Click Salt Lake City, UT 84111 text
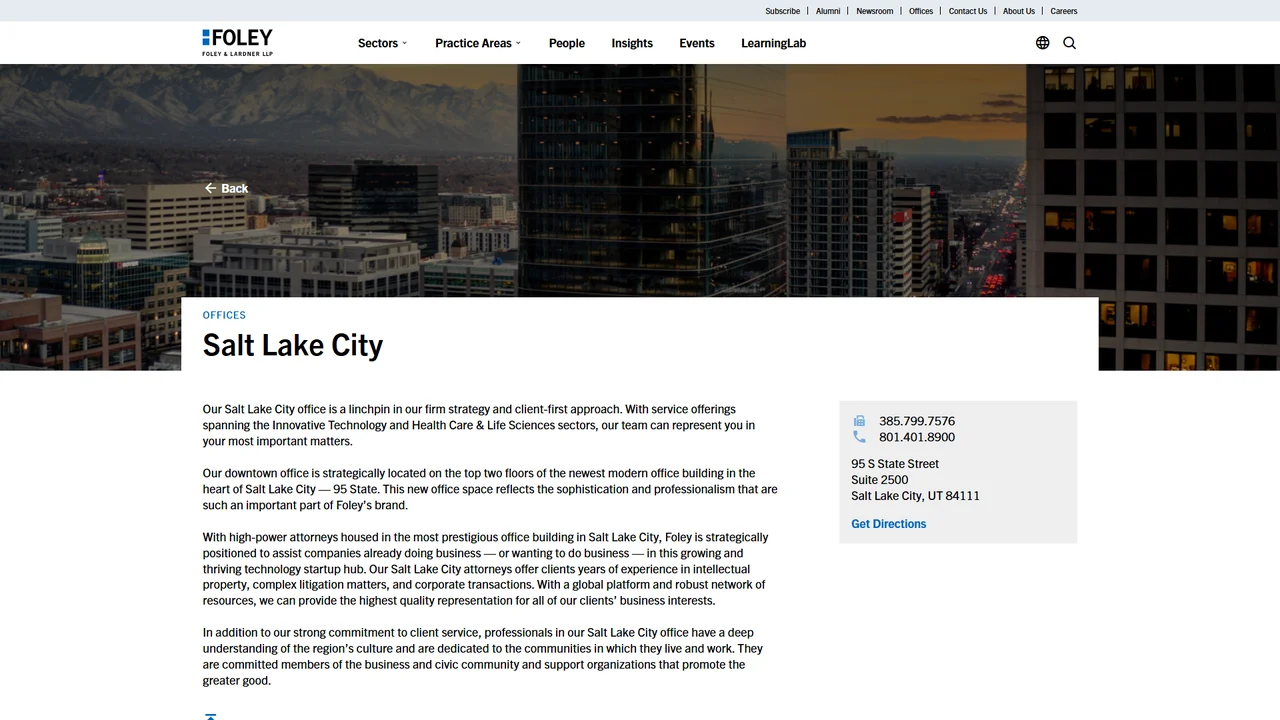Viewport: 1280px width, 720px height. (915, 496)
